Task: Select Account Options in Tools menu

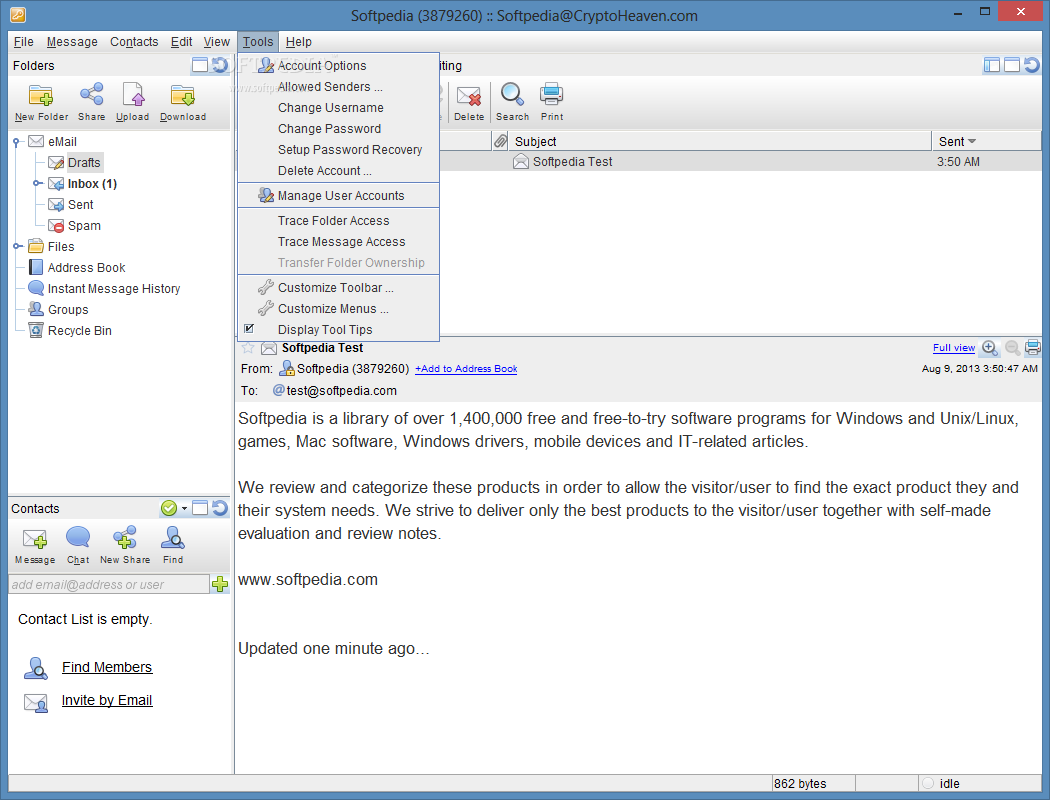Action: pyautogui.click(x=338, y=66)
